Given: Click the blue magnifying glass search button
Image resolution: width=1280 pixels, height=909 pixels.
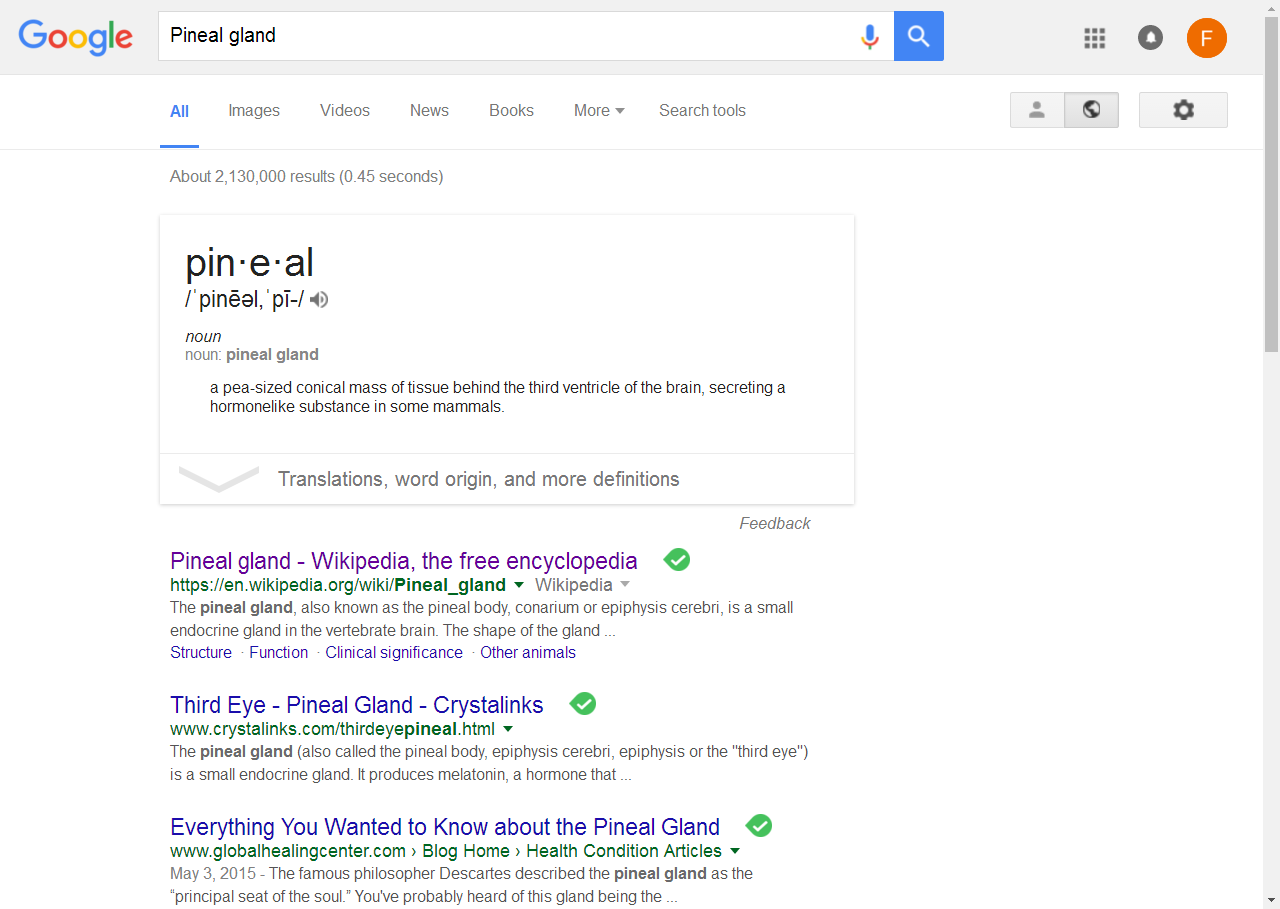Looking at the screenshot, I should (x=919, y=37).
